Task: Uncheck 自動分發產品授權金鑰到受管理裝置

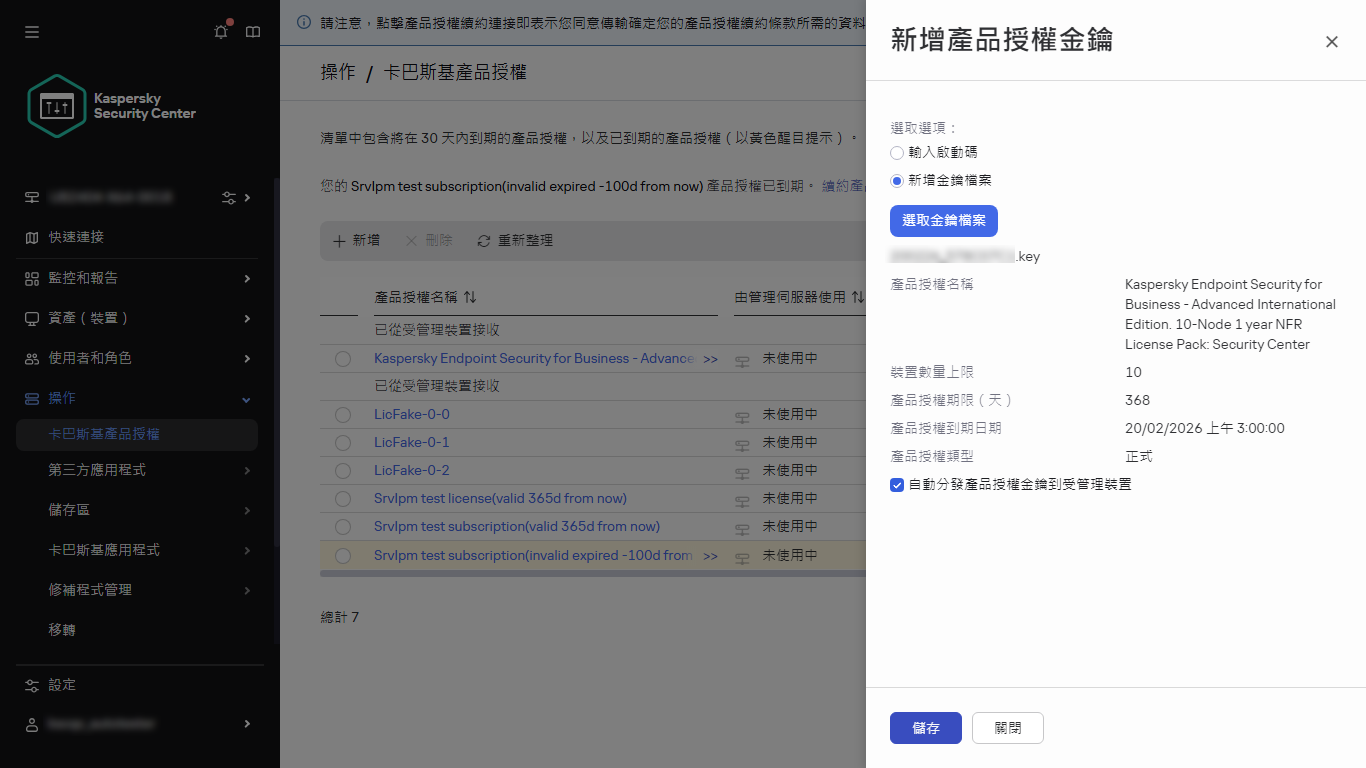Action: (897, 484)
